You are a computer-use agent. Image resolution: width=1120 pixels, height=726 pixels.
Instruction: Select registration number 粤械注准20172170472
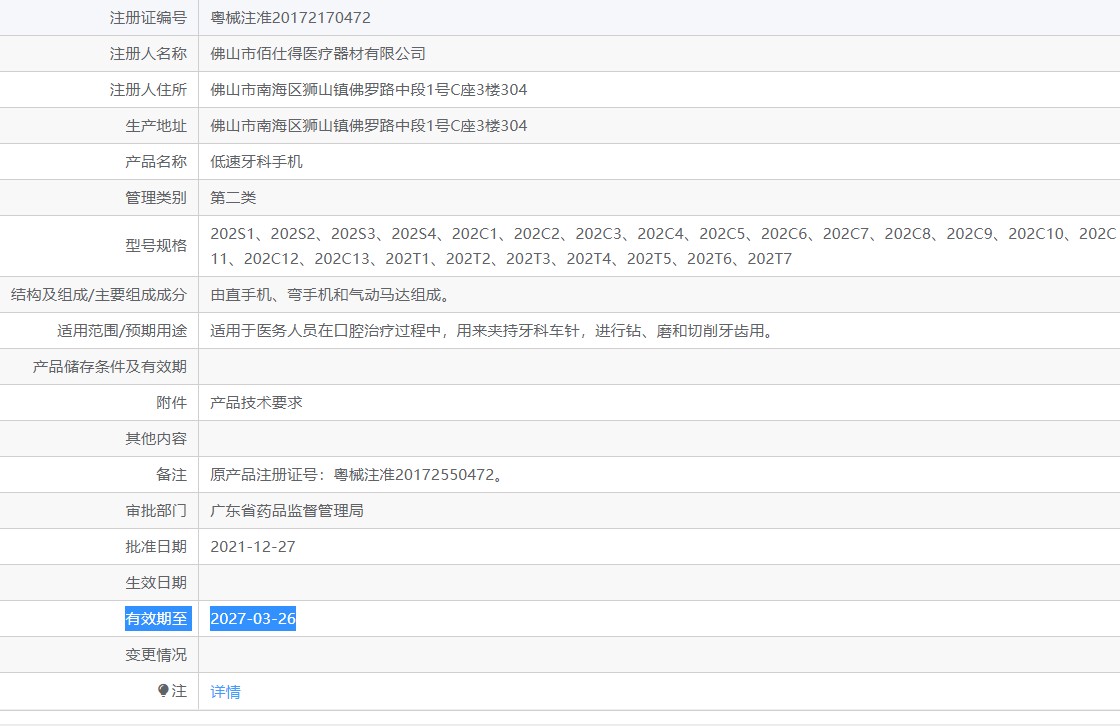pos(290,18)
